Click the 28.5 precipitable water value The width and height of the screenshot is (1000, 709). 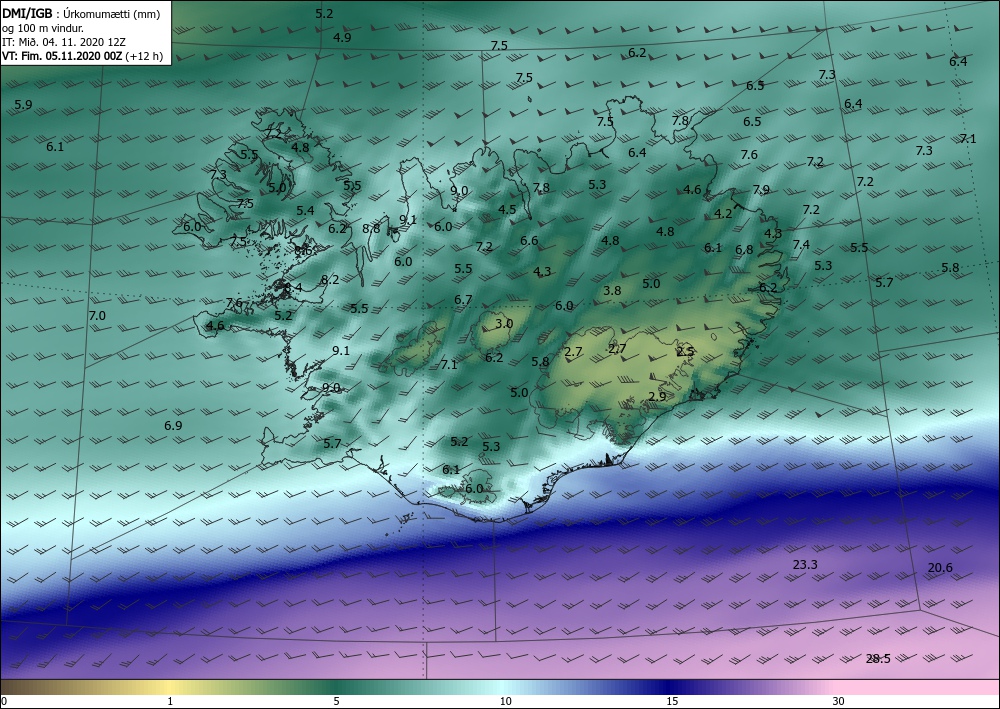point(878,659)
